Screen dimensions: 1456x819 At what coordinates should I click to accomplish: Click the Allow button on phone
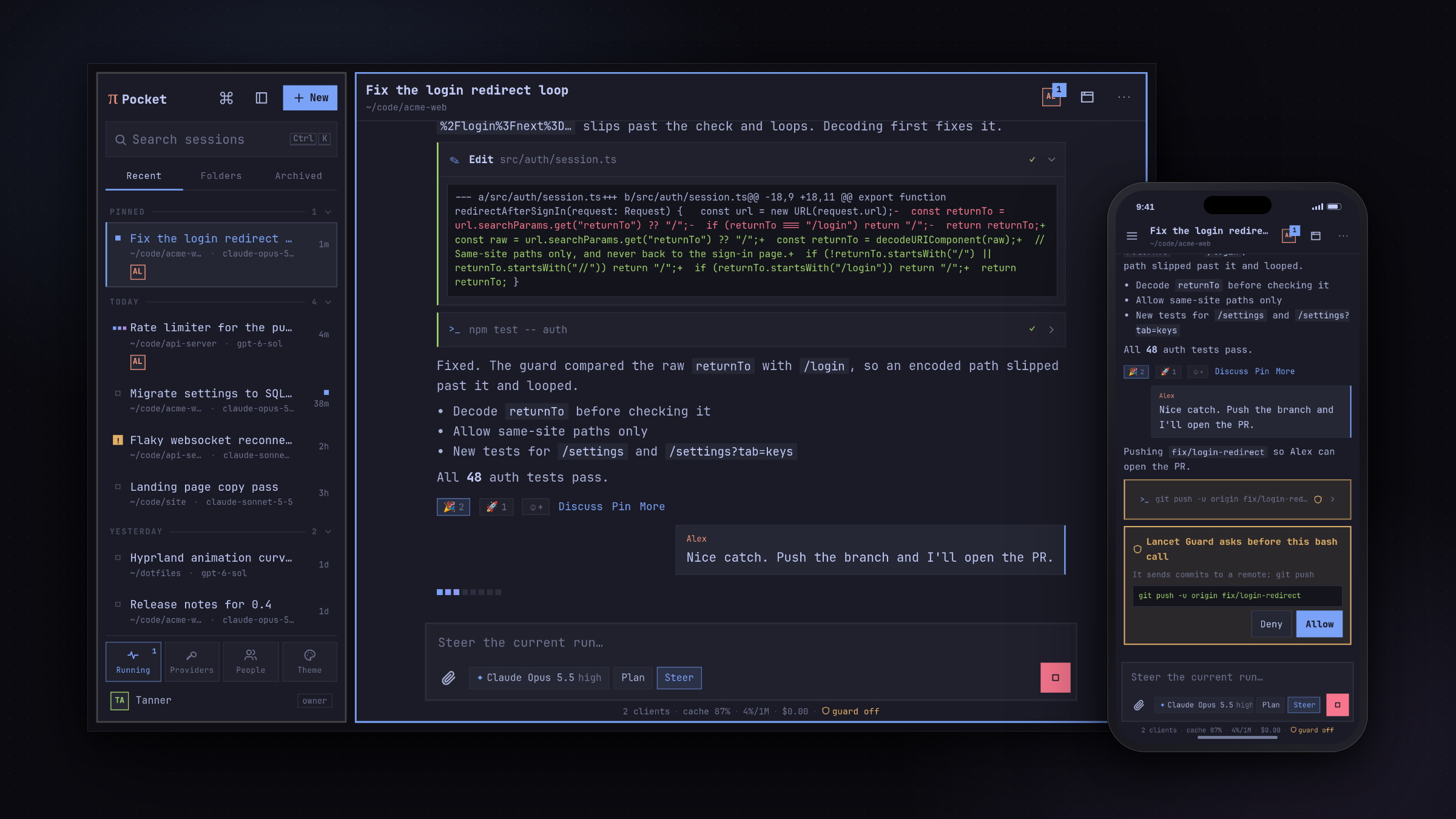pyautogui.click(x=1319, y=624)
